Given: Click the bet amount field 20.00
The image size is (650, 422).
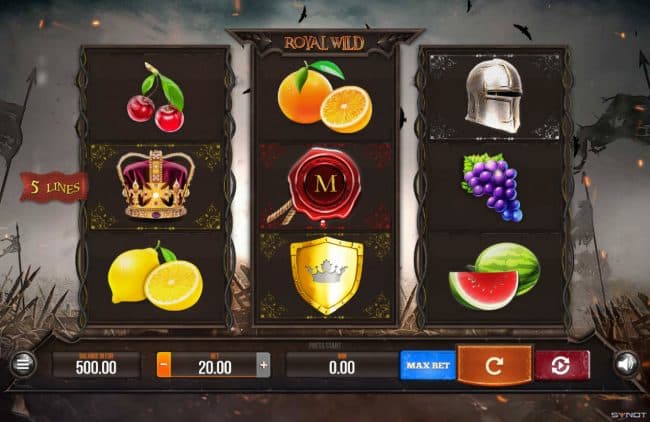Looking at the screenshot, I should 214,365.
